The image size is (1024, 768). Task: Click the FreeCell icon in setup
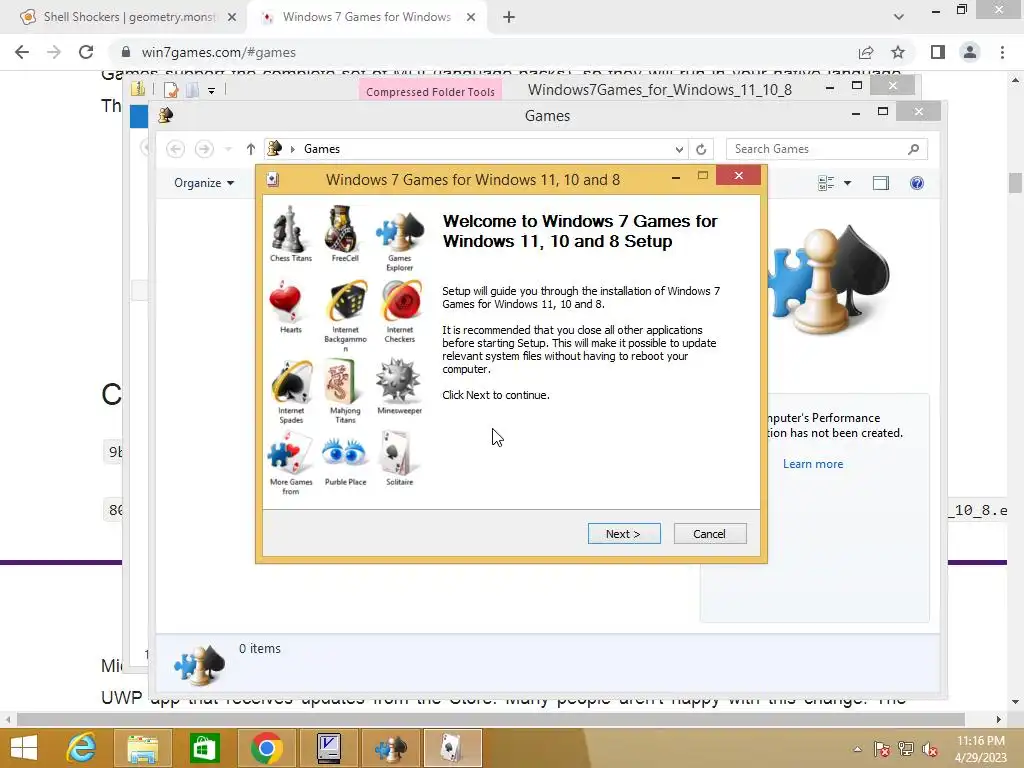point(344,229)
